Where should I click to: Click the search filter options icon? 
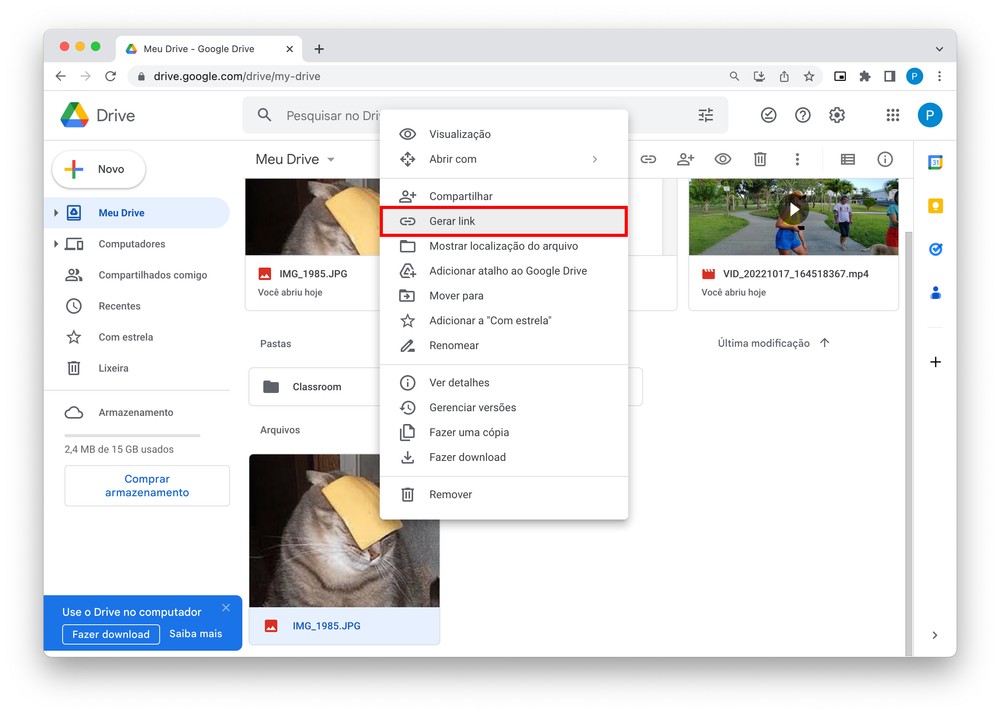706,115
